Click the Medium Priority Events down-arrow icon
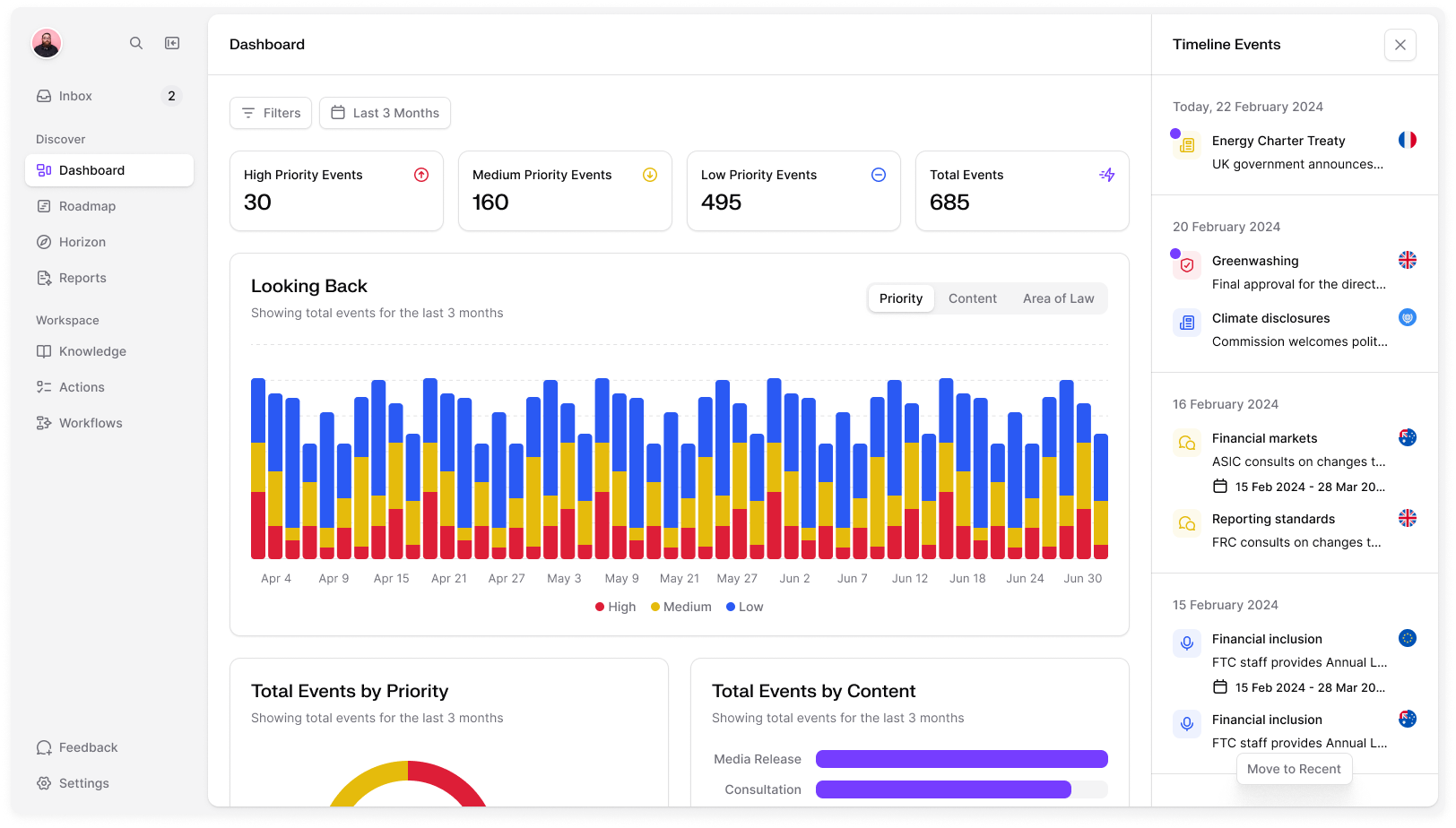 [x=650, y=175]
